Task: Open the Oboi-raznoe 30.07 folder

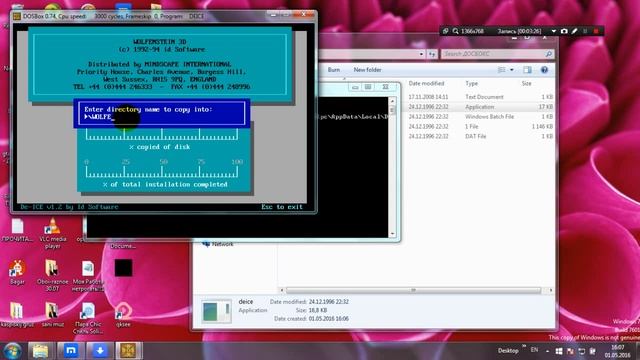Action: click(52, 275)
